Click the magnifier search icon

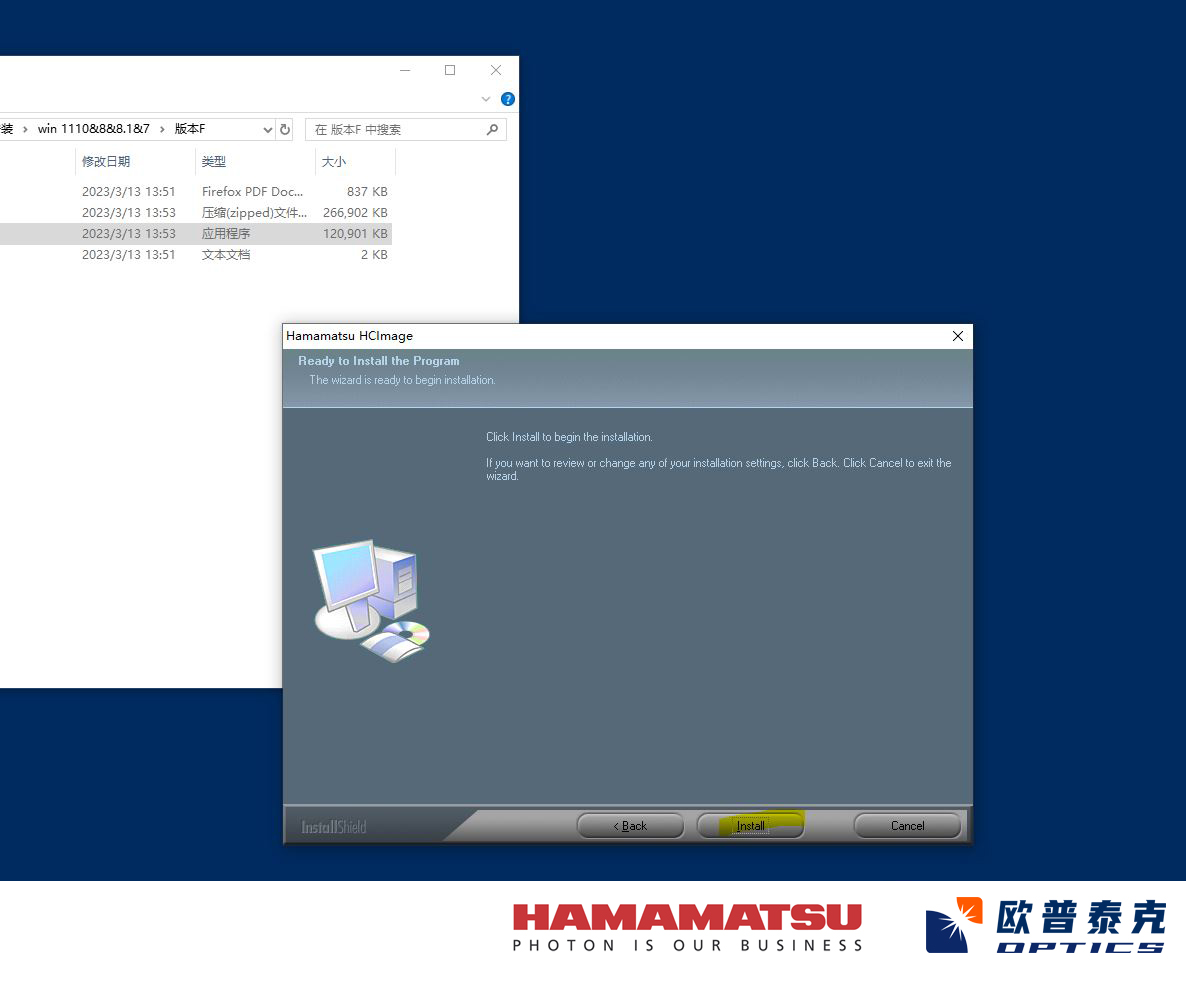(492, 130)
